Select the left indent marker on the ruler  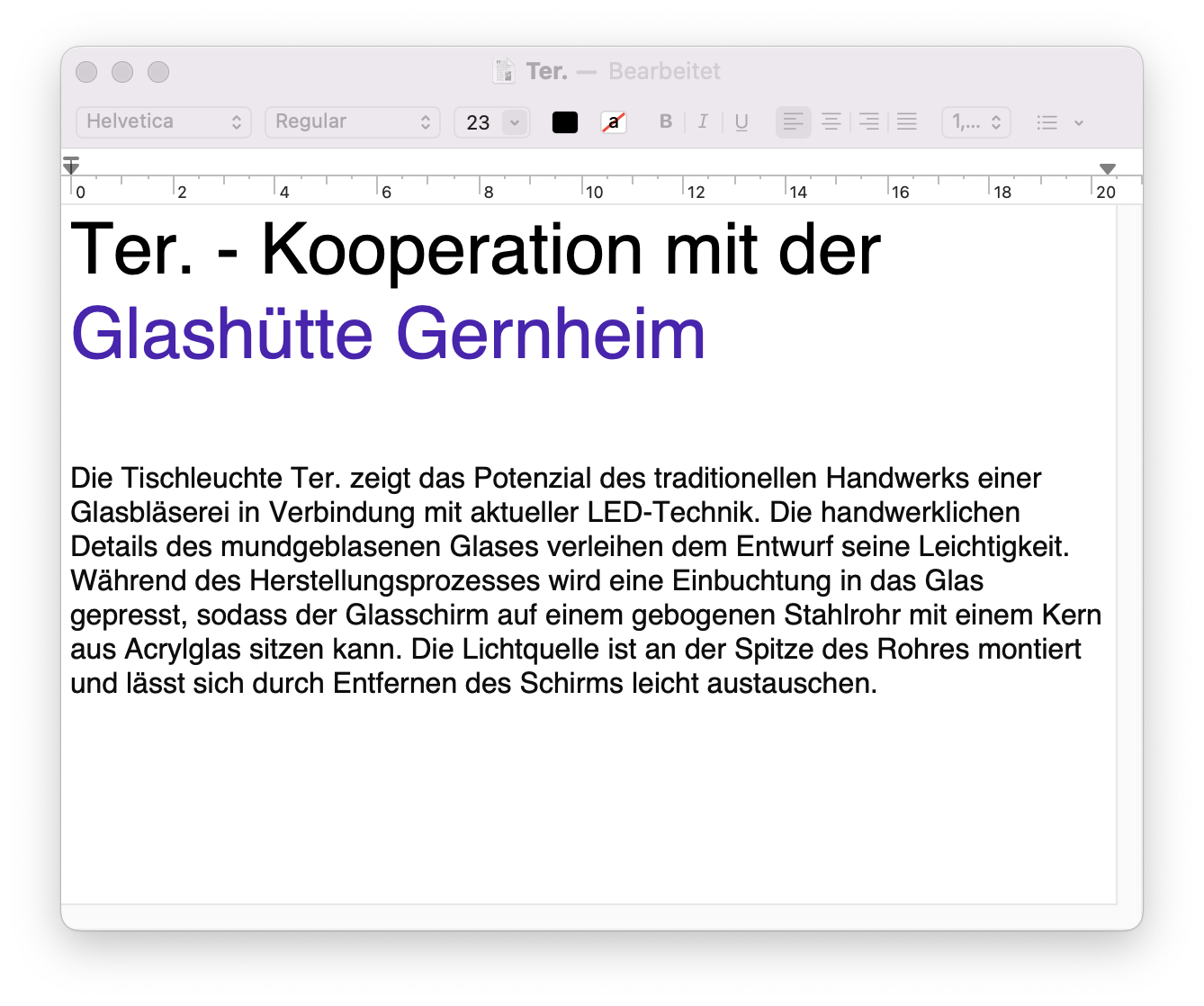tap(71, 166)
